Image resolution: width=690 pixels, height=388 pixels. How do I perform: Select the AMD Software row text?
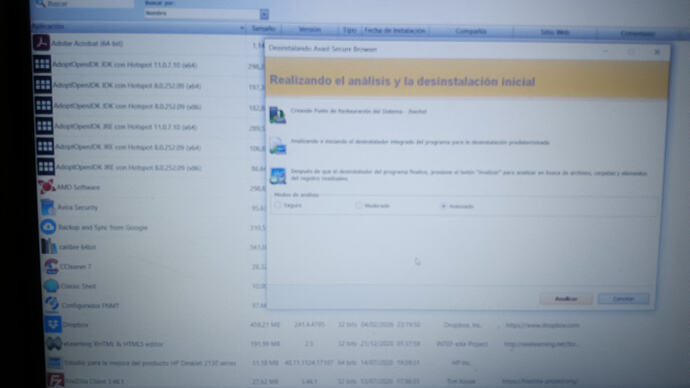[78, 187]
